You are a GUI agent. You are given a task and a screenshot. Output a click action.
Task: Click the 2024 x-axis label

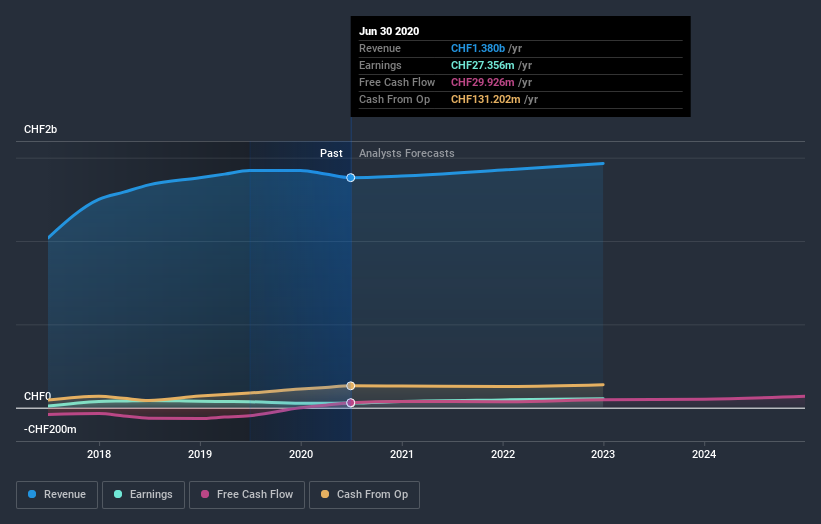click(x=704, y=454)
